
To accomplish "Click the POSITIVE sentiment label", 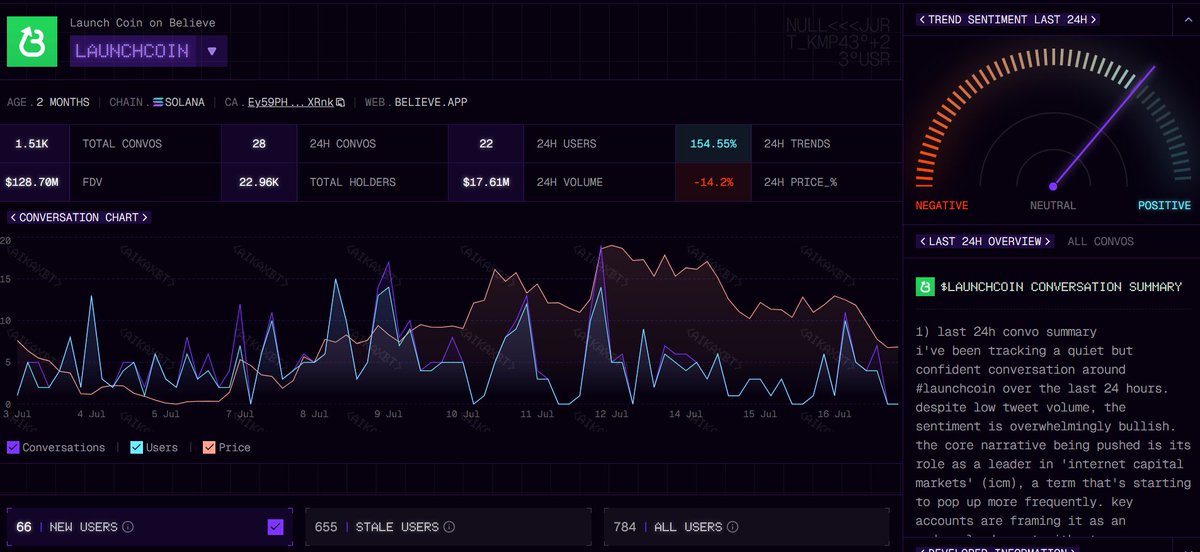I will (1164, 205).
